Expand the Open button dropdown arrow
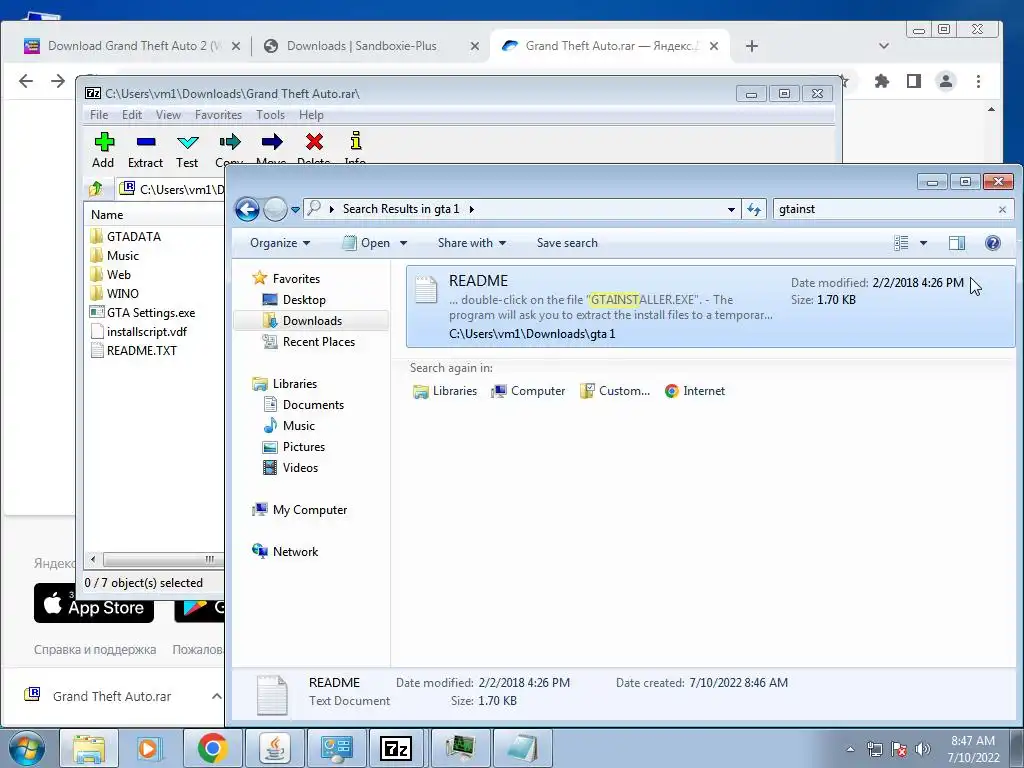 (404, 243)
